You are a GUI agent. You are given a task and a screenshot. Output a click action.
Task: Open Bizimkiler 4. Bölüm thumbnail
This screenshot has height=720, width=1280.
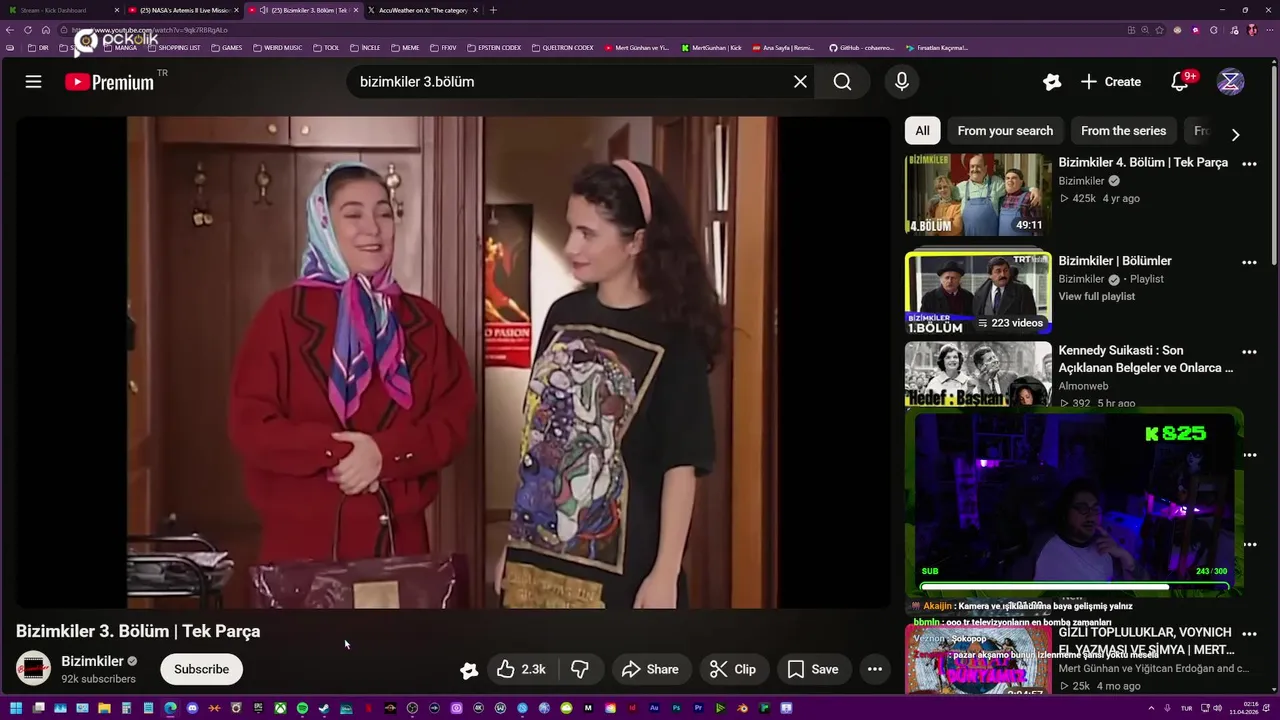pos(978,194)
